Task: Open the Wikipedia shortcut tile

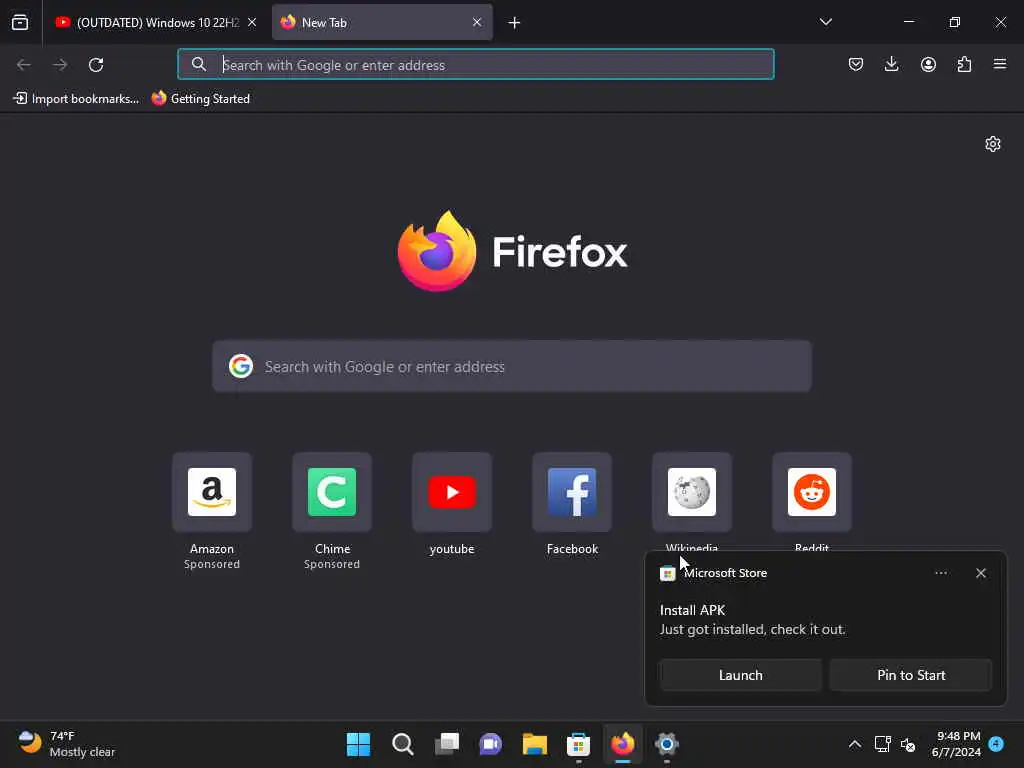Action: pyautogui.click(x=692, y=492)
